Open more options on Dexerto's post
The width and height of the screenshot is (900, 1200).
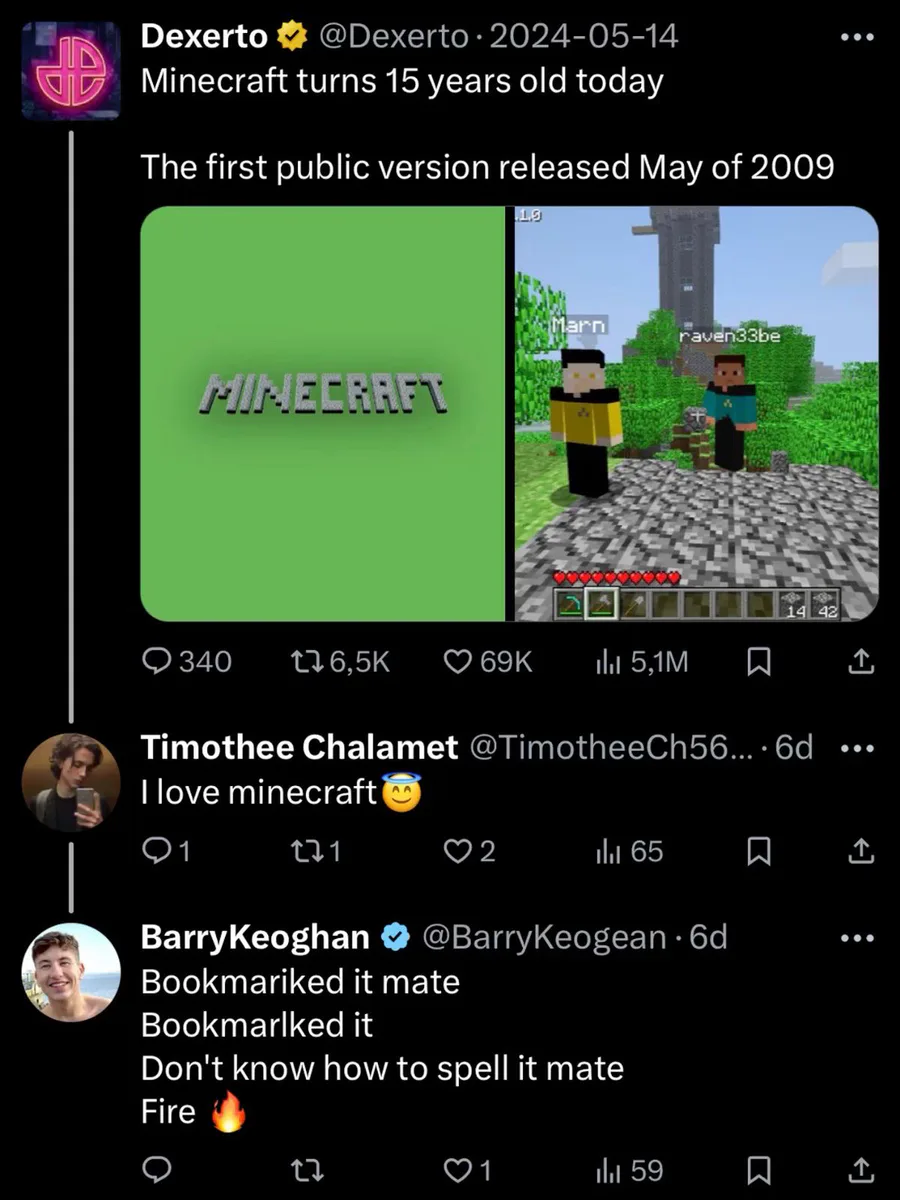coord(857,37)
